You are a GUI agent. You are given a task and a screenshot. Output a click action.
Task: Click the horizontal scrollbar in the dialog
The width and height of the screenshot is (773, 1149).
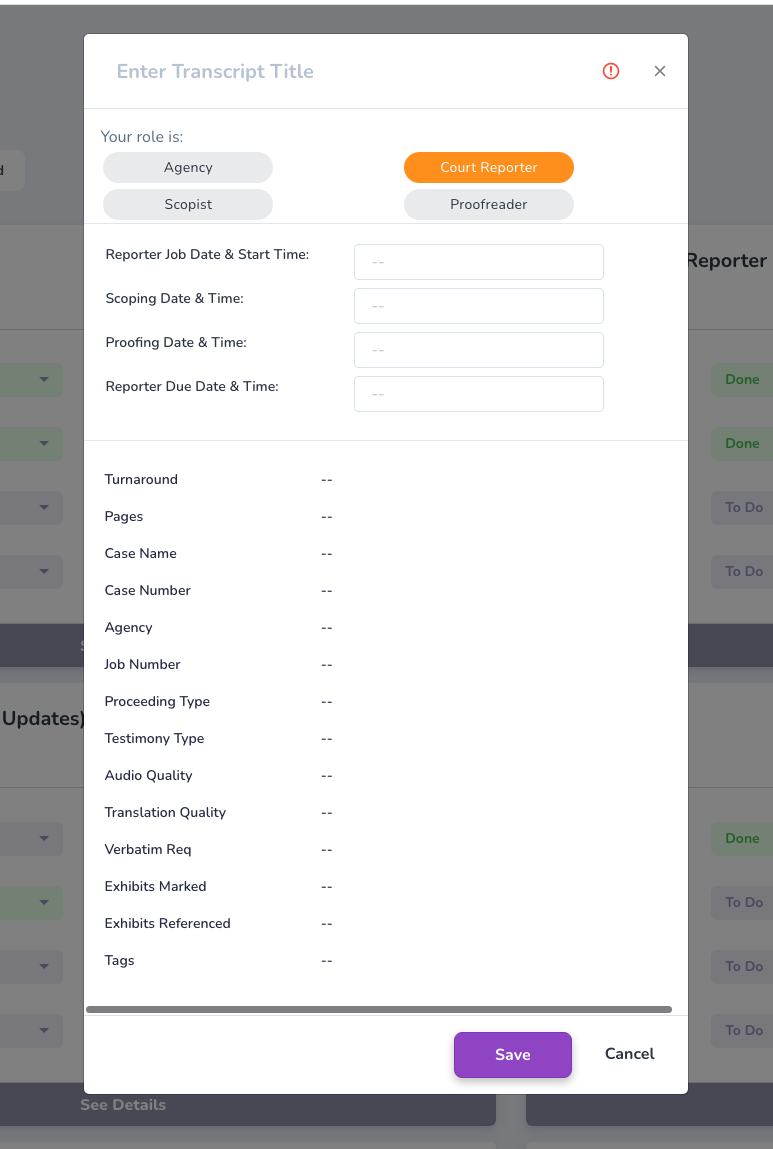(379, 1010)
